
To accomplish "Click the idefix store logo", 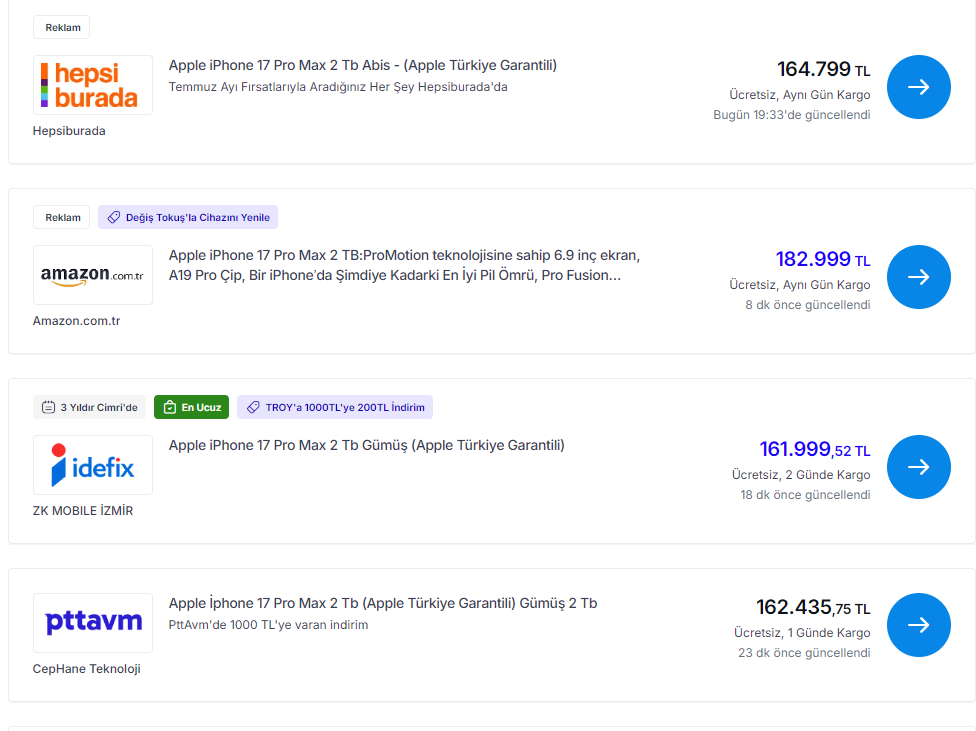I will [93, 465].
